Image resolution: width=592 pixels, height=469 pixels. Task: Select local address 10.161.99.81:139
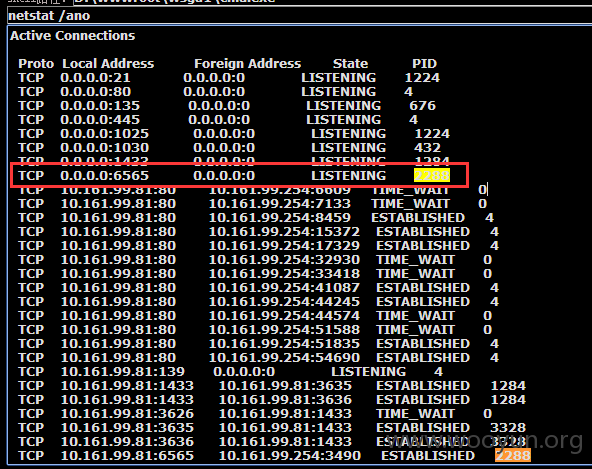pyautogui.click(x=123, y=371)
